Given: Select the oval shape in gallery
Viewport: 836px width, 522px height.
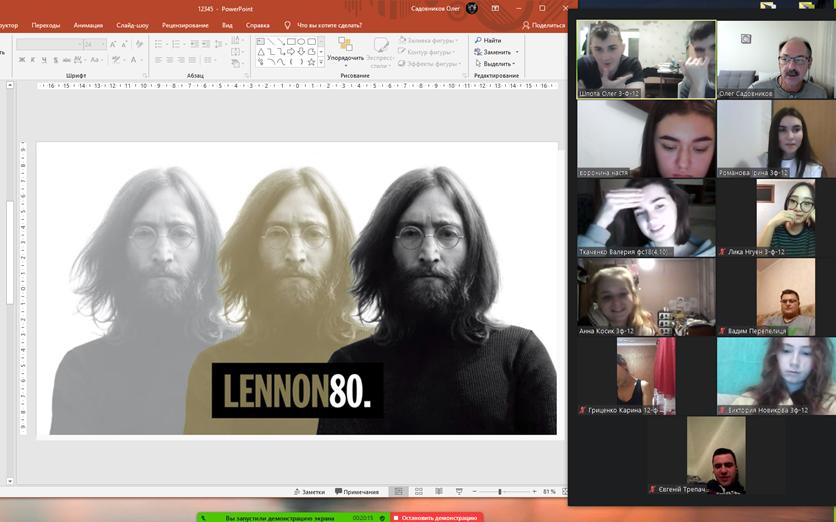Looking at the screenshot, I should click(301, 41).
